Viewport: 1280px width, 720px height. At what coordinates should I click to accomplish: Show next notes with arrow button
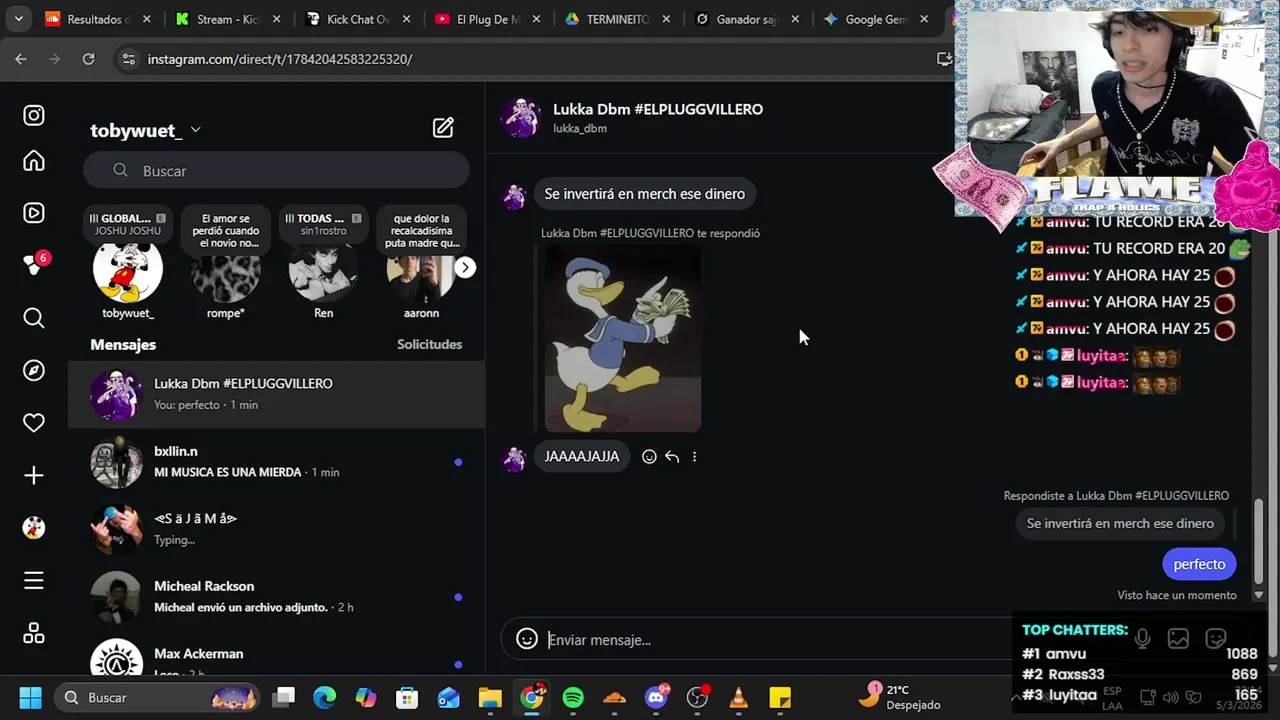[465, 267]
